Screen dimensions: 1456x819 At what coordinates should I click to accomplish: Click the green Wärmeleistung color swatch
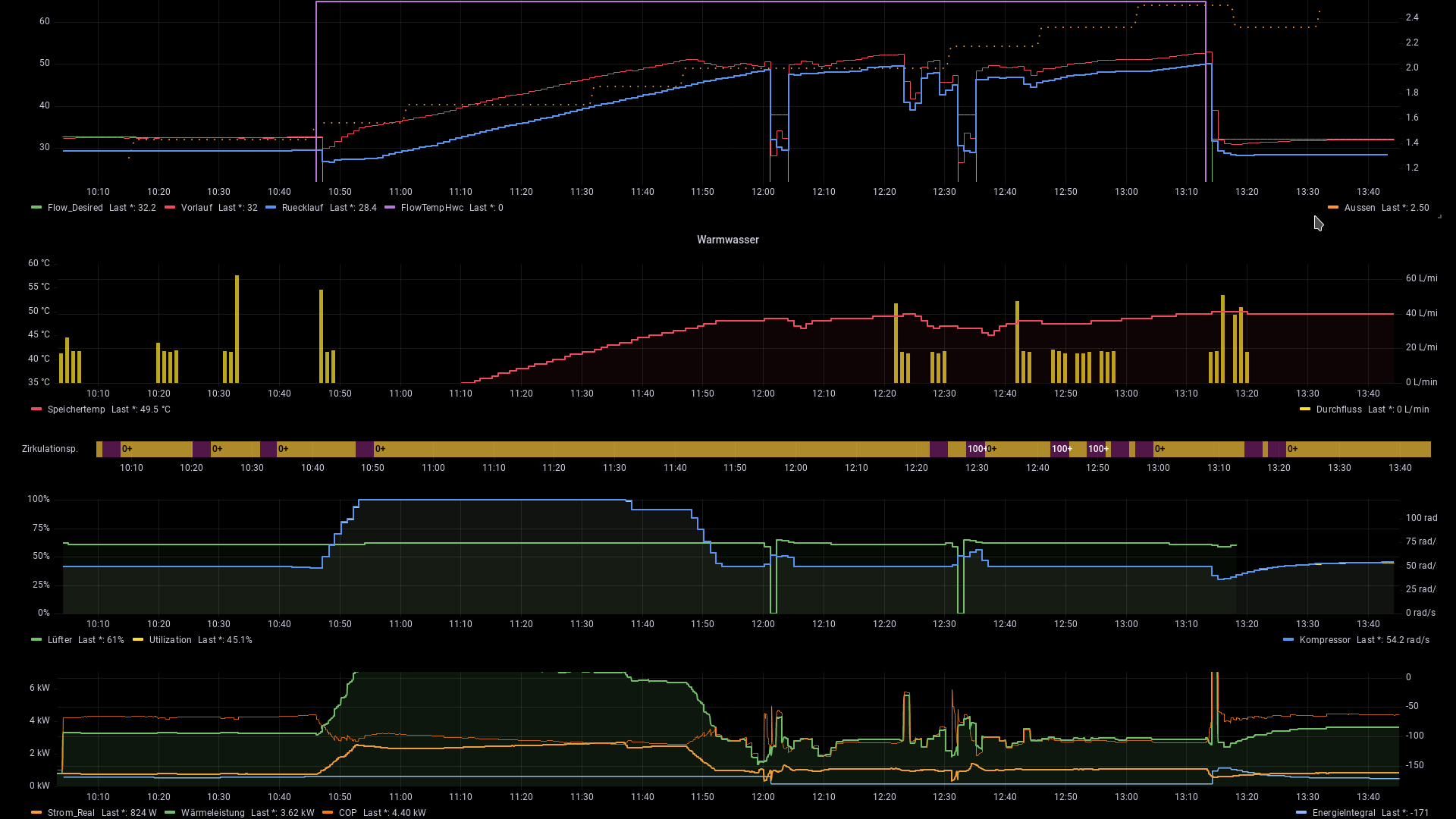(170, 812)
